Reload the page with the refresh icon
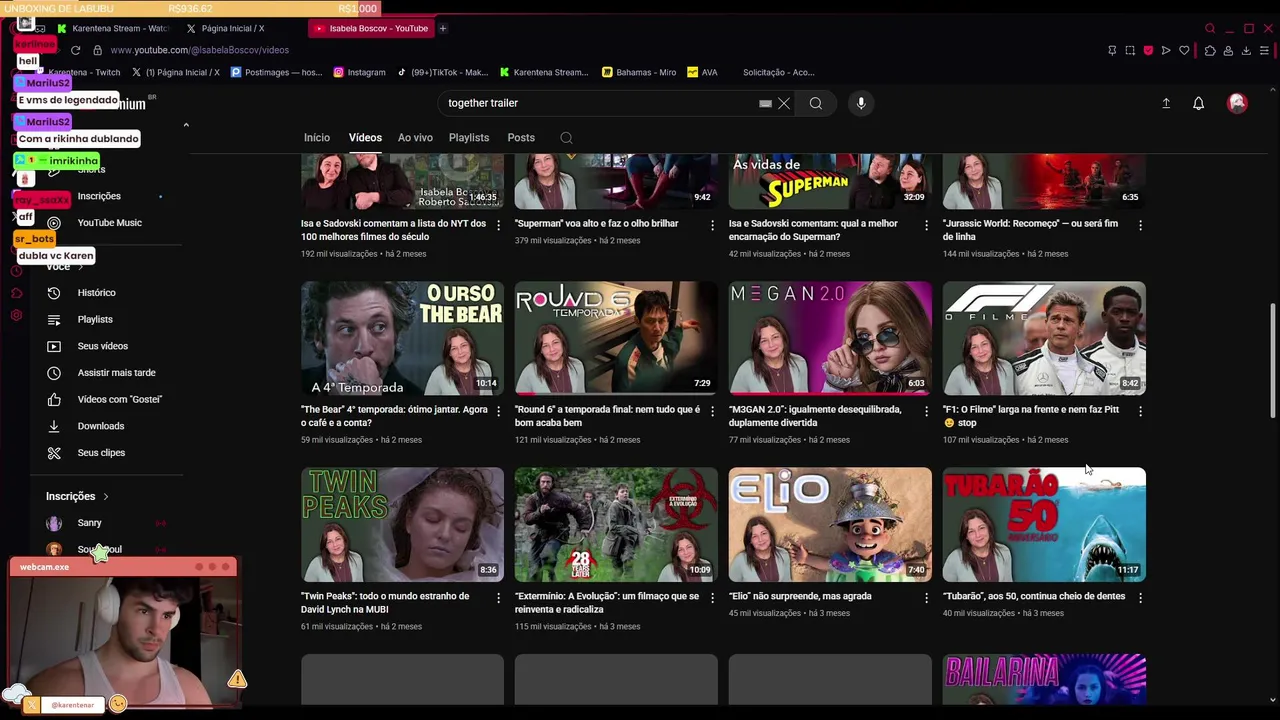The image size is (1280, 720). pos(75,50)
